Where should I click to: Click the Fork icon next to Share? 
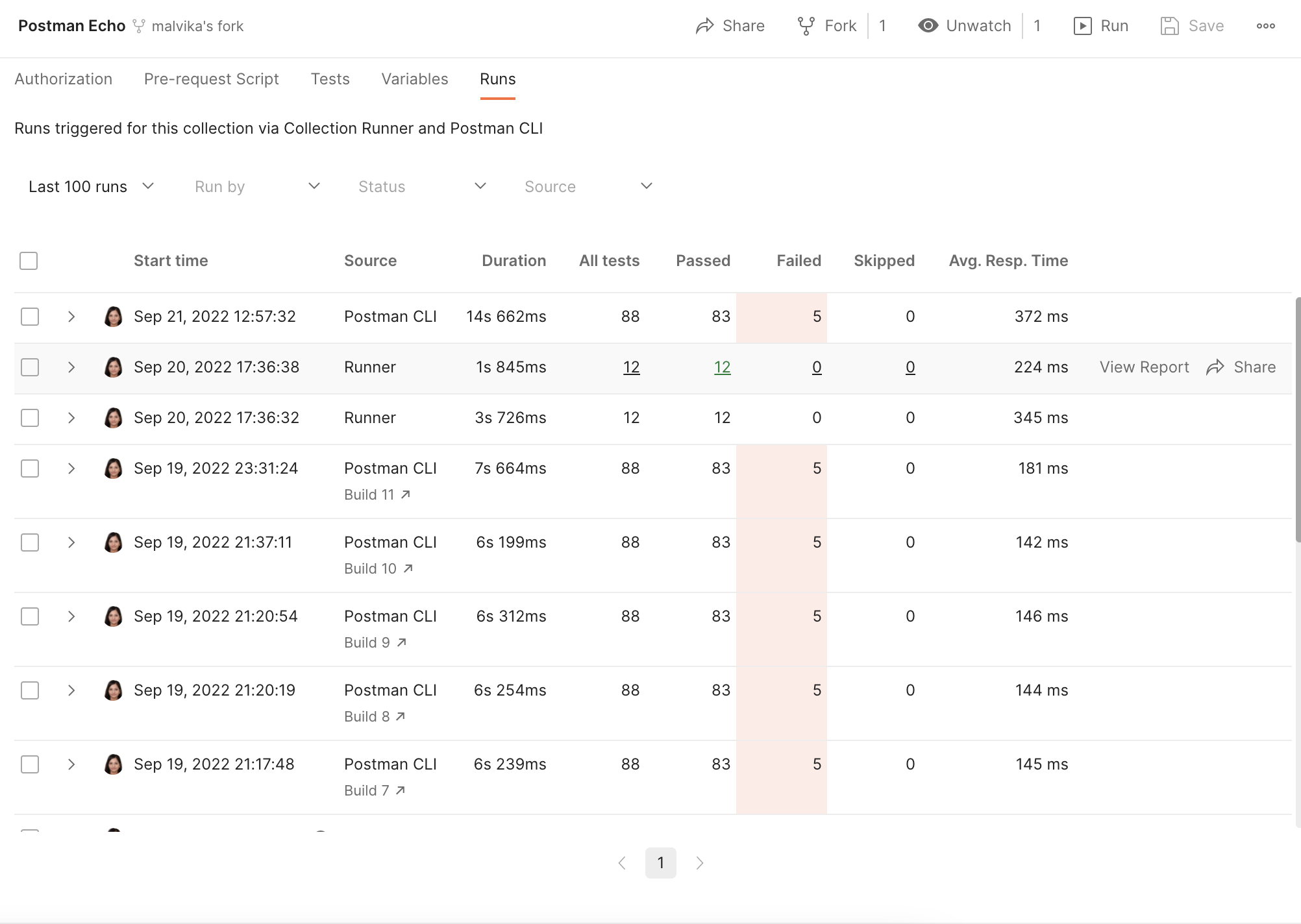806,25
